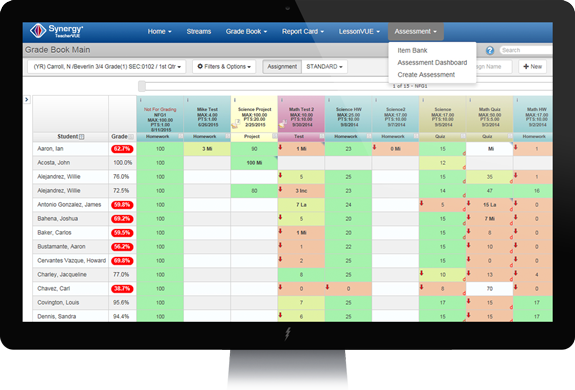Click red arrow in Charley Jacqueline Science cell
Image resolution: width=575 pixels, height=390 pixels.
(422, 273)
